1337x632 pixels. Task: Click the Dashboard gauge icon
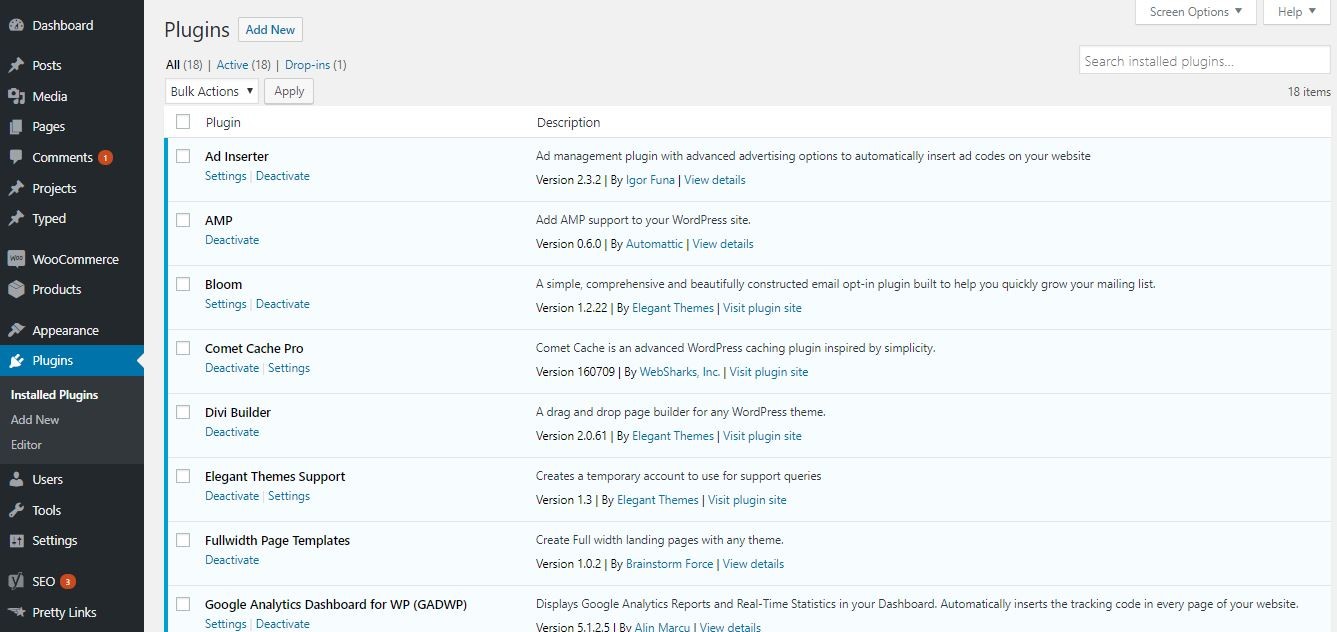pos(16,25)
